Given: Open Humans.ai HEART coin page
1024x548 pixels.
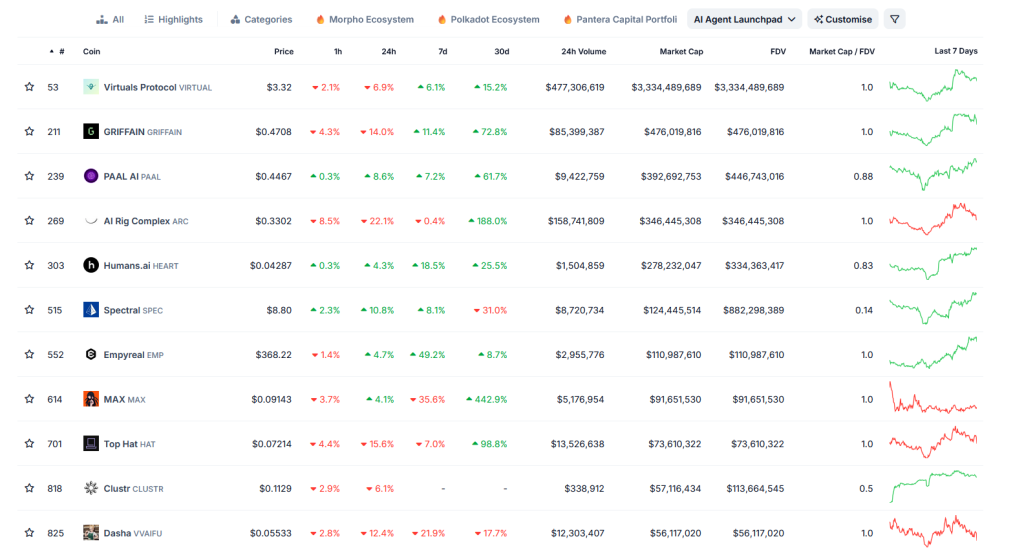Looking at the screenshot, I should (140, 266).
